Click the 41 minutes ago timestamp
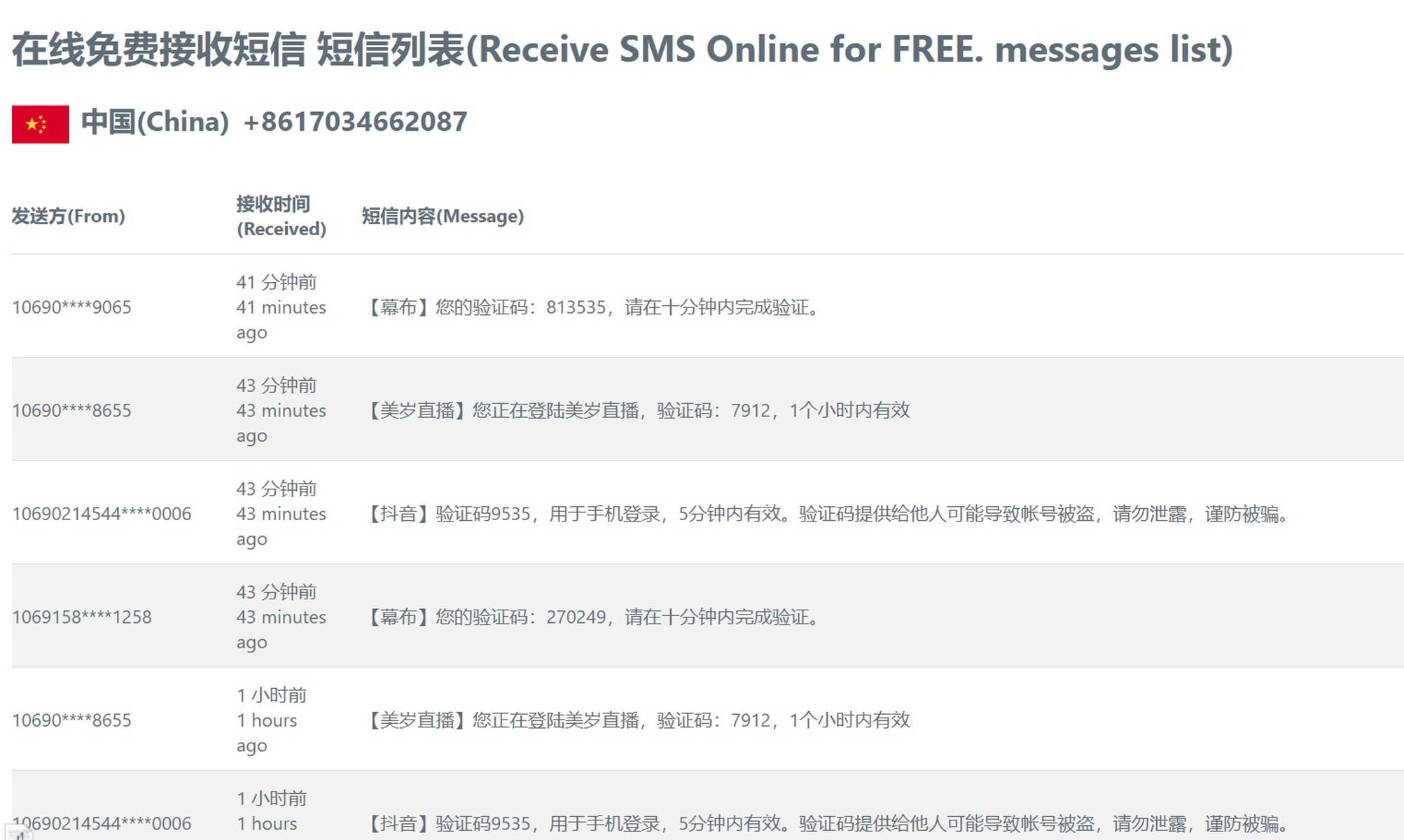 point(281,307)
